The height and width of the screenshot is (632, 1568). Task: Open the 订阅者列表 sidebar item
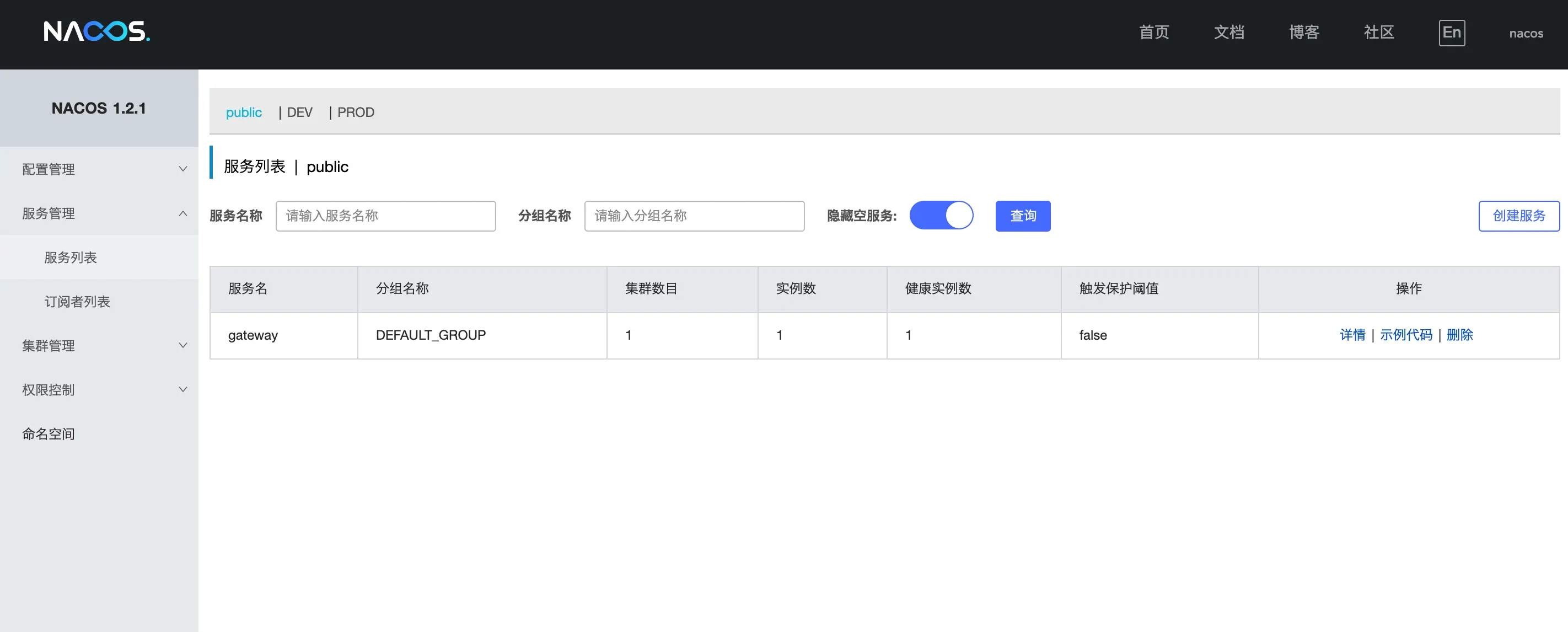click(x=99, y=302)
